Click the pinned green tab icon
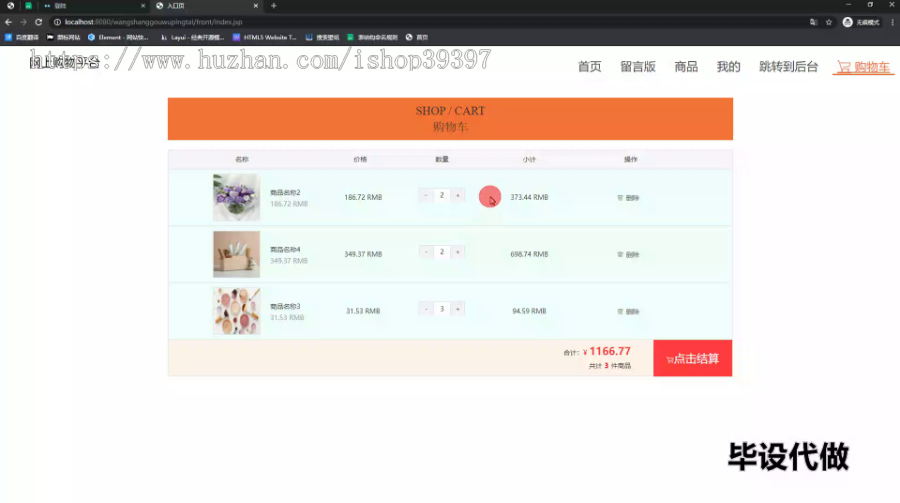Image resolution: width=900 pixels, height=503 pixels. (x=28, y=6)
